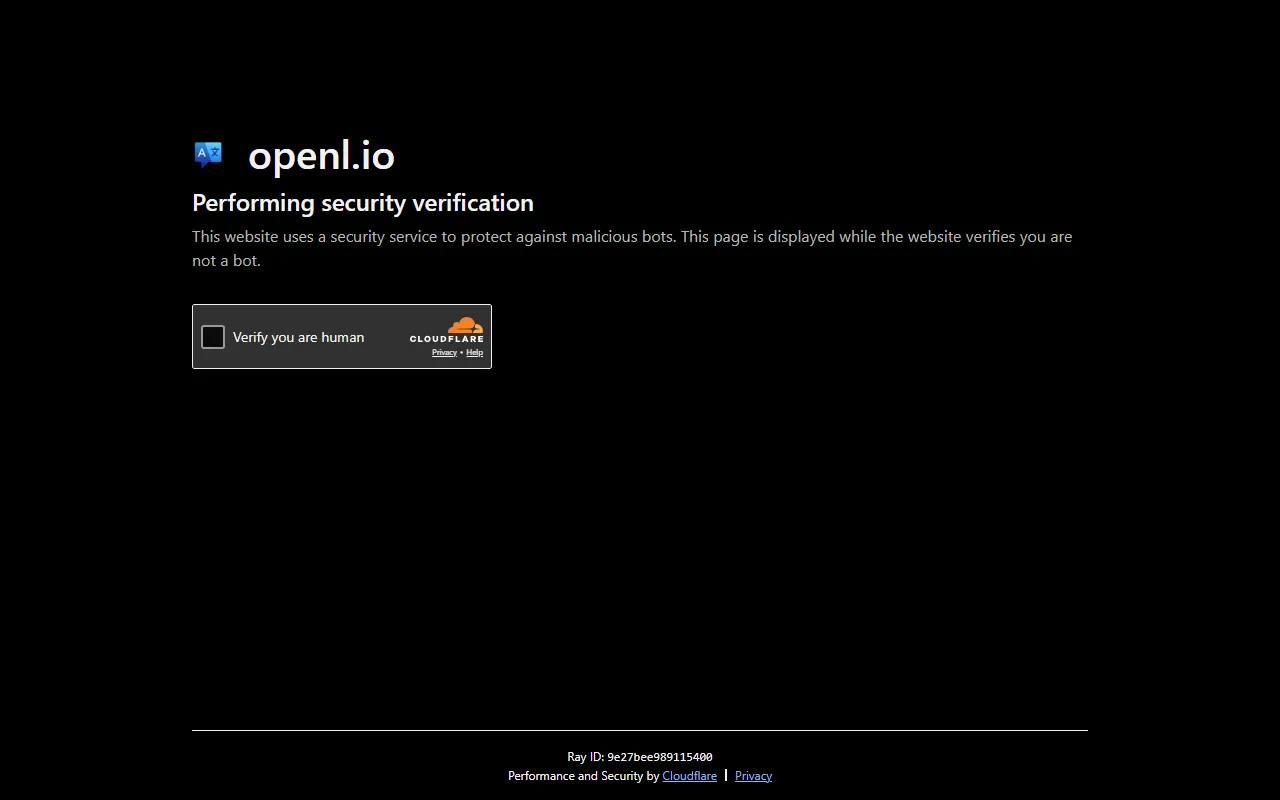Click the orange Cloudflare cloud logo
This screenshot has width=1280, height=800.
point(465,325)
